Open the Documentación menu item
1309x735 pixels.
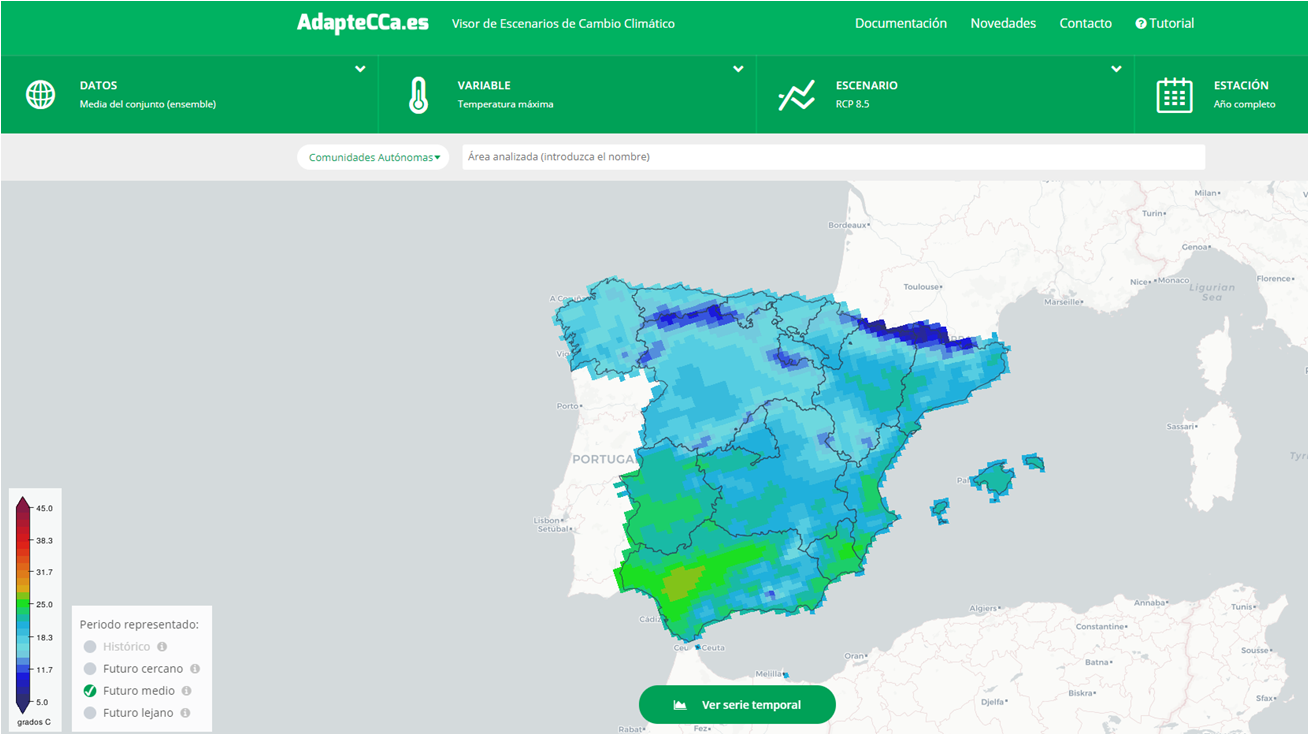900,23
